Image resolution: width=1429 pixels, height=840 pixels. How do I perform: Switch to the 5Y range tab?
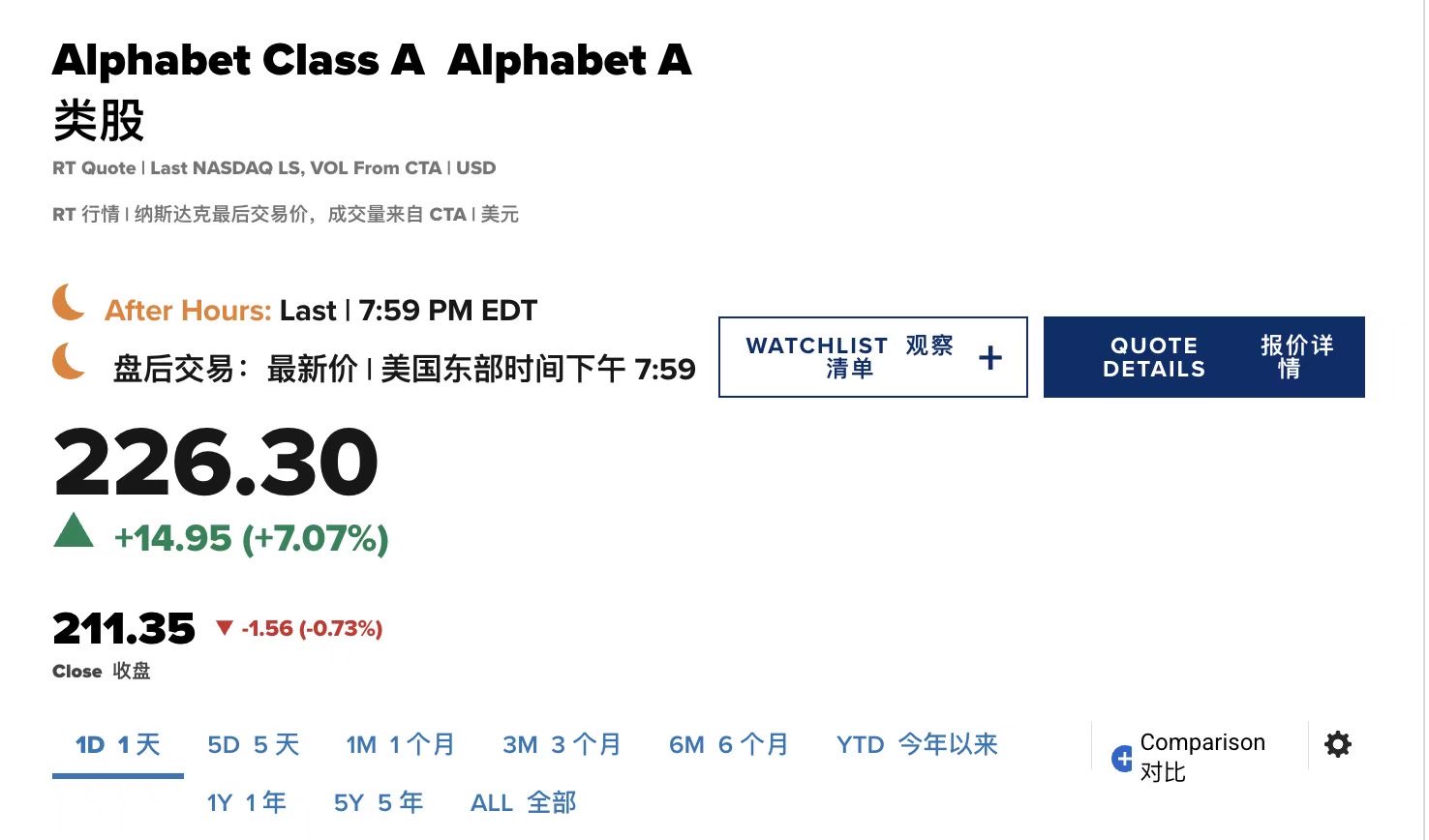(x=379, y=803)
